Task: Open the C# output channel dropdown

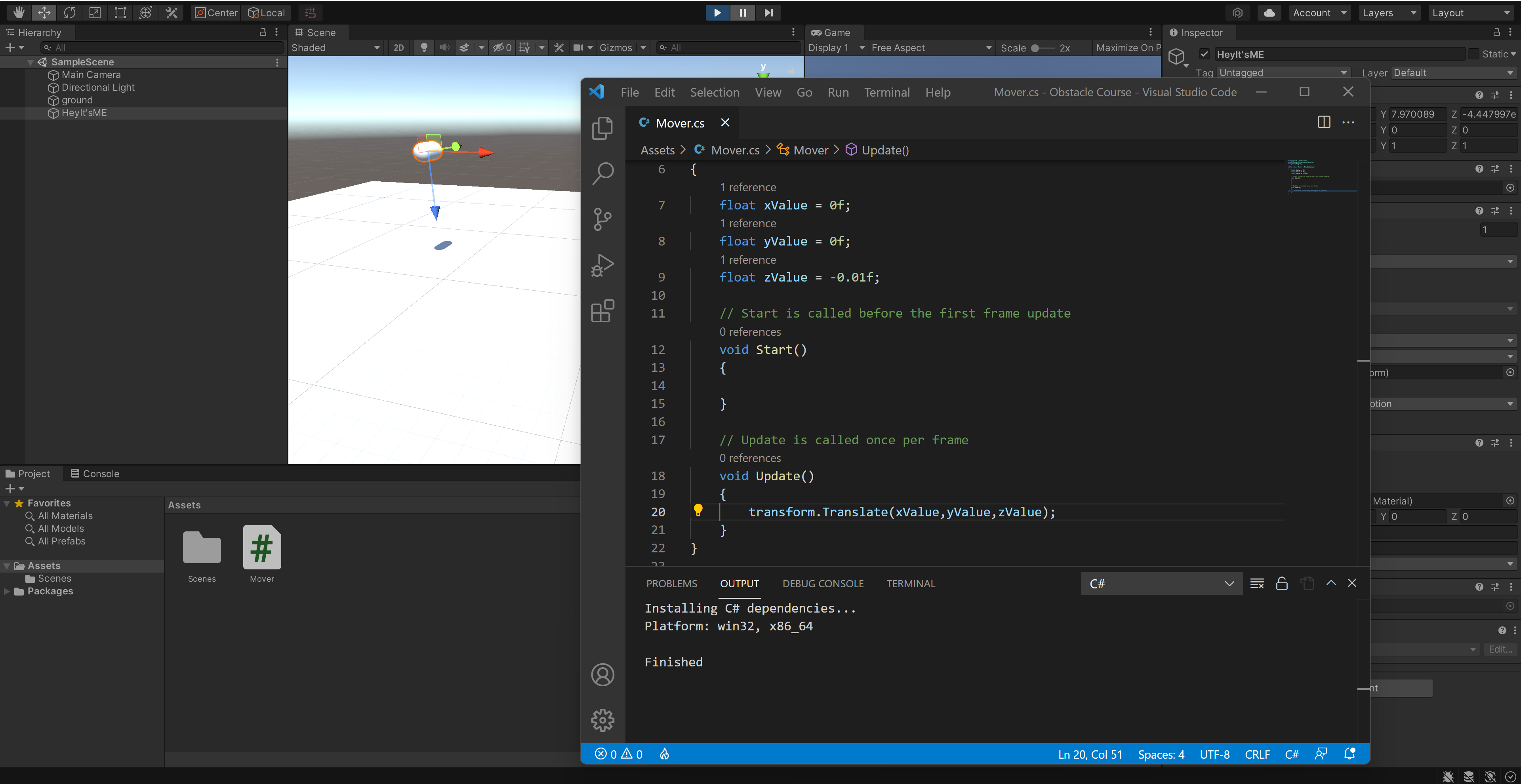Action: coord(1161,583)
